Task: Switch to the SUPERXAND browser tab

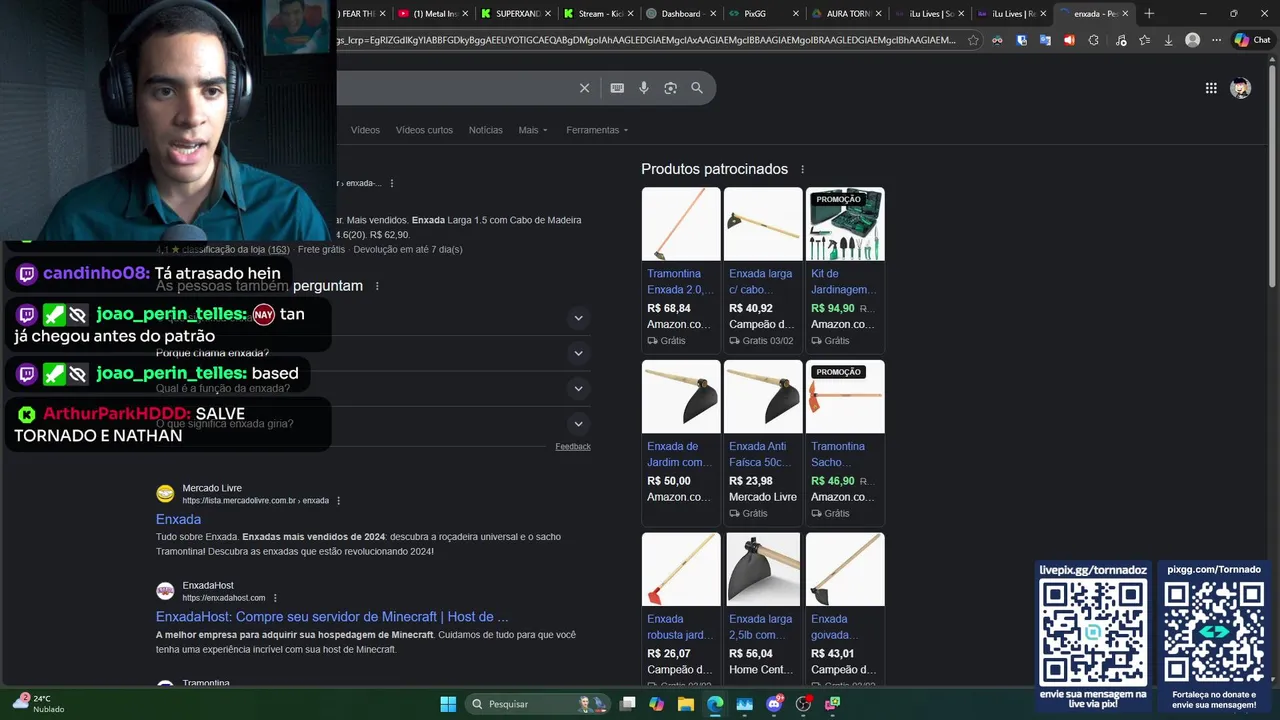Action: pos(517,13)
